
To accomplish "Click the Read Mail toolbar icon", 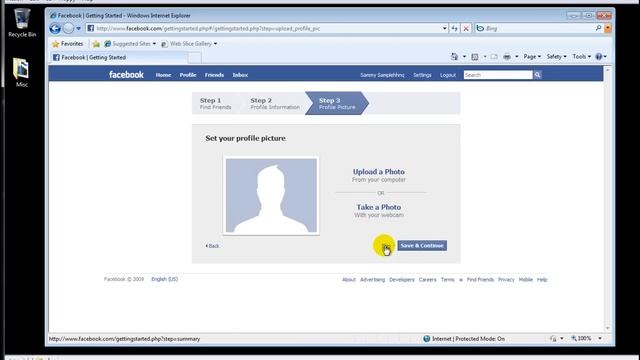I will pos(494,57).
